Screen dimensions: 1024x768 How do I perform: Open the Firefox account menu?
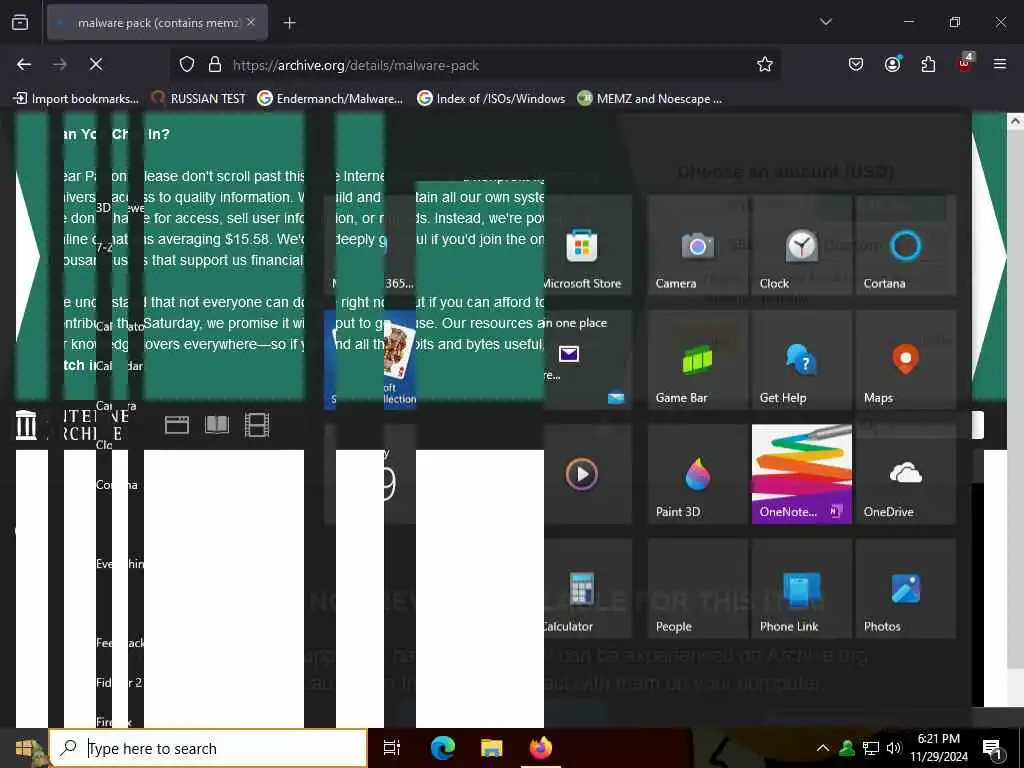[x=892, y=64]
